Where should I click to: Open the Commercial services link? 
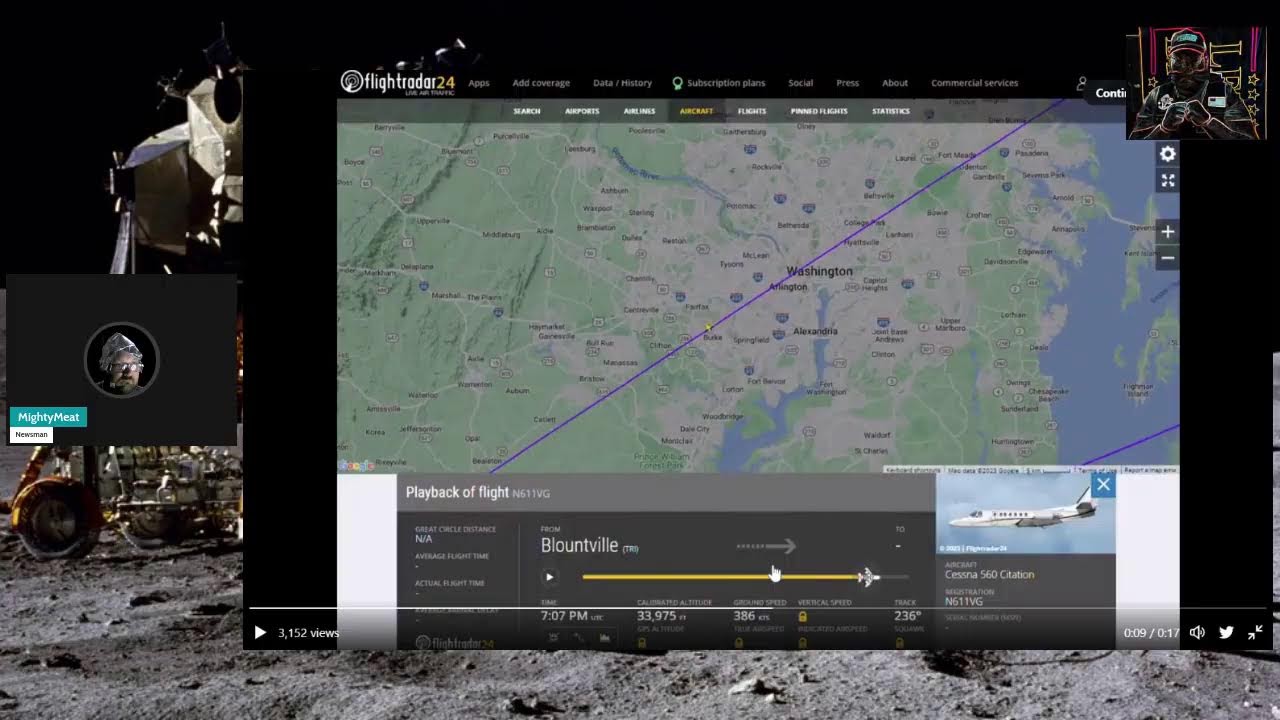[x=974, y=83]
